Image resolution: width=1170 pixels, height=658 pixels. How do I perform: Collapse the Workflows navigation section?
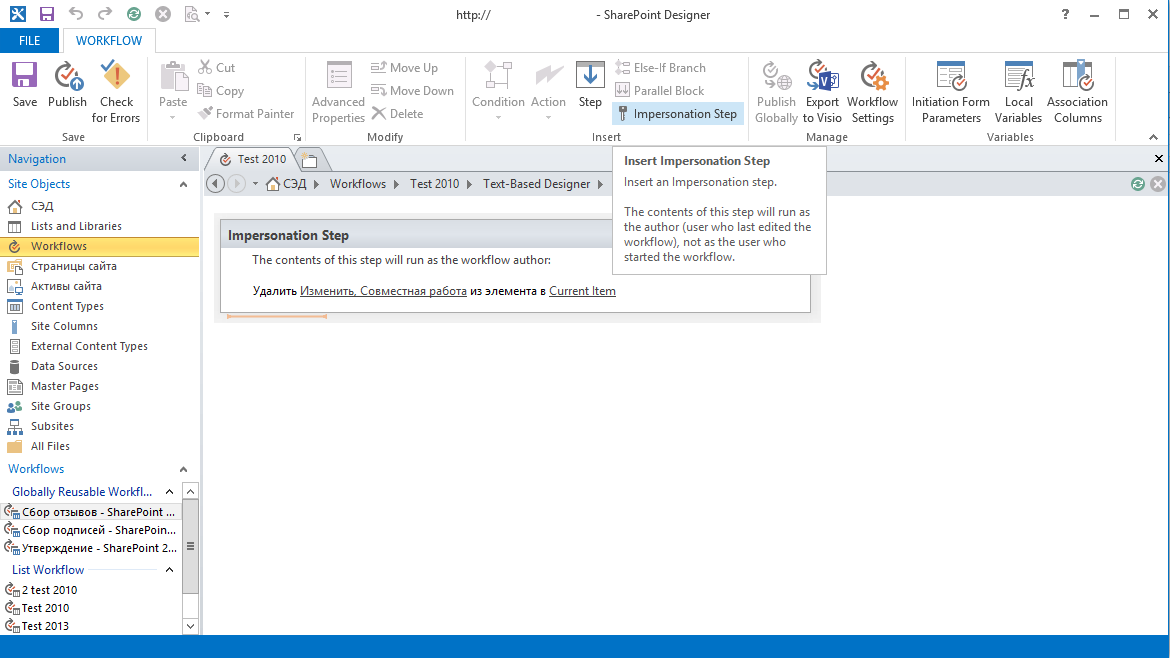point(184,469)
